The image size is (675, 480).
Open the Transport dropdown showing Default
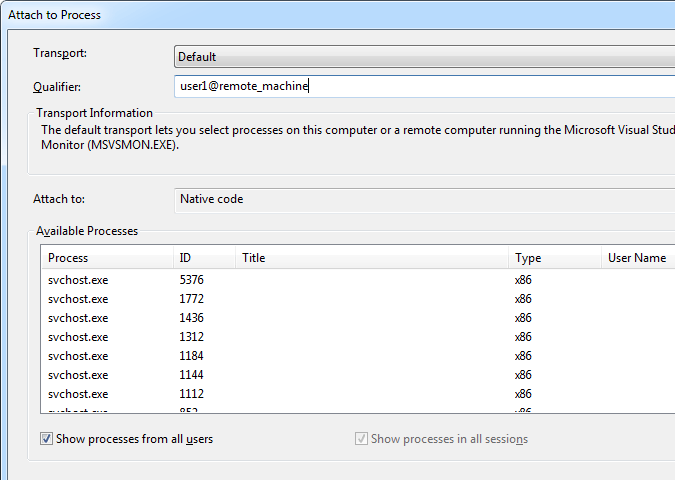click(x=424, y=57)
